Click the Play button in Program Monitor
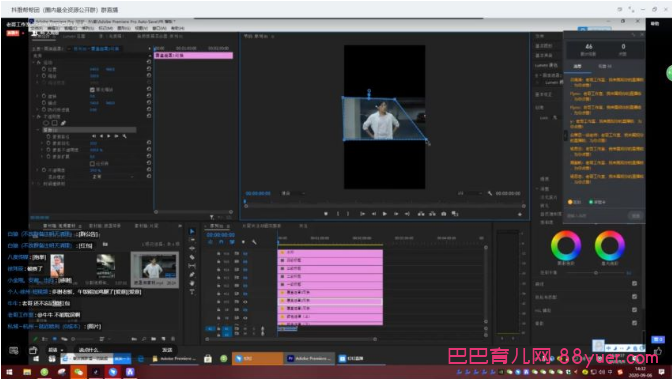This screenshot has width=672, height=379. click(384, 214)
